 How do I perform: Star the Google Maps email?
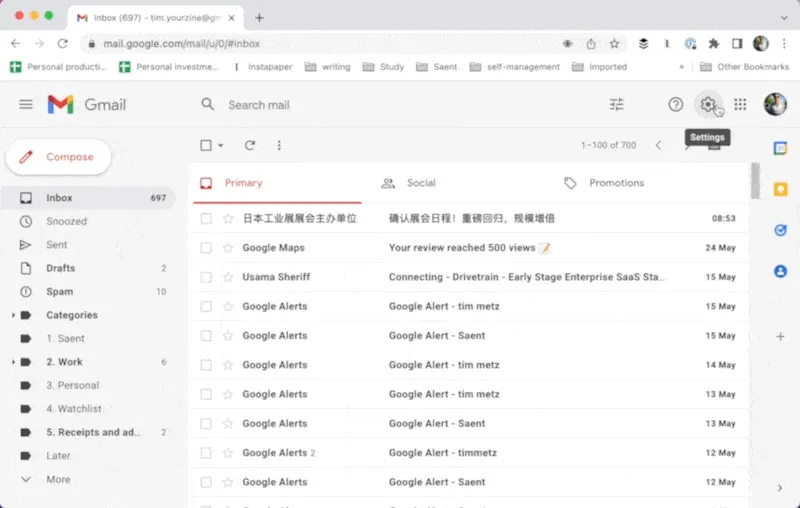click(x=228, y=248)
